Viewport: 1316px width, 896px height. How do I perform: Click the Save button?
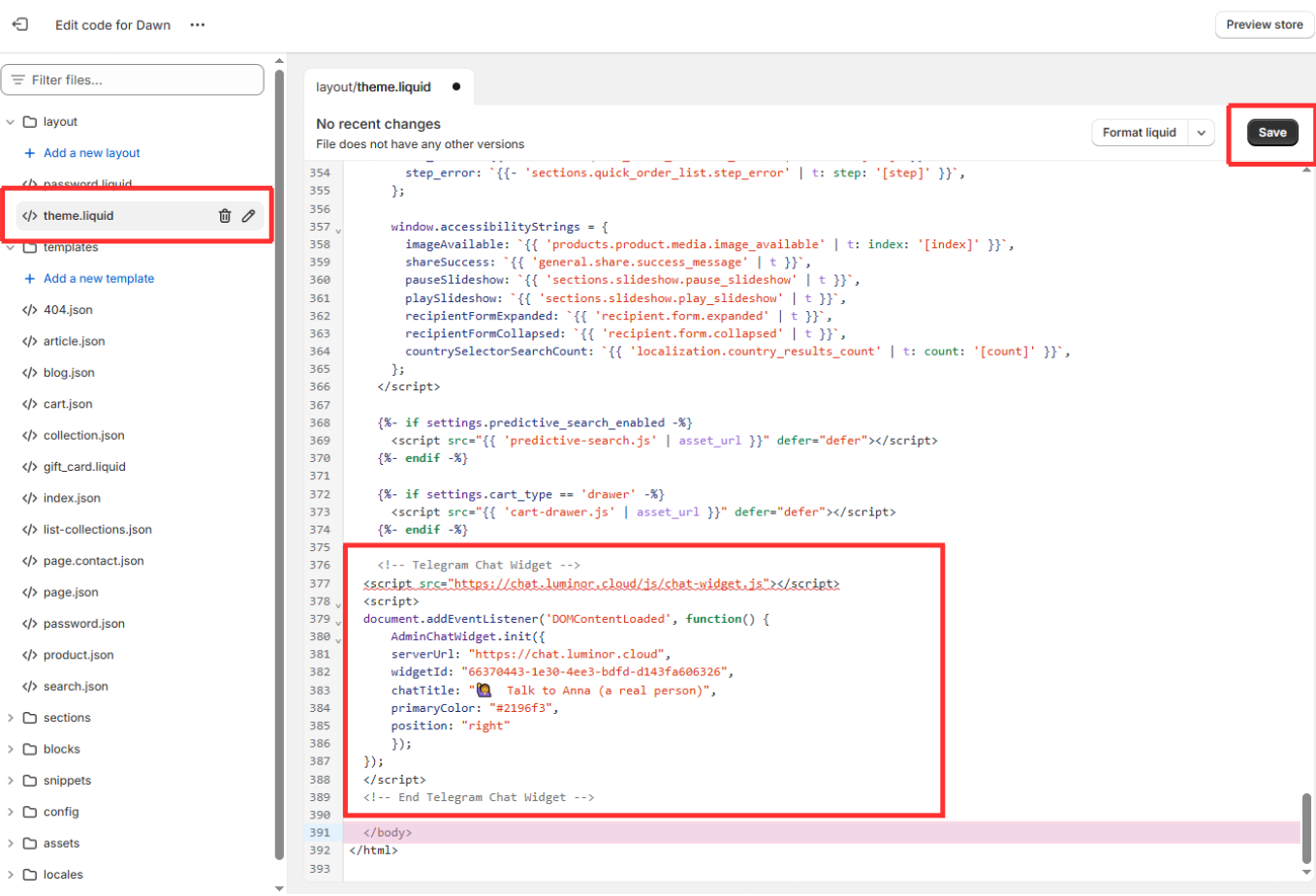coord(1271,132)
